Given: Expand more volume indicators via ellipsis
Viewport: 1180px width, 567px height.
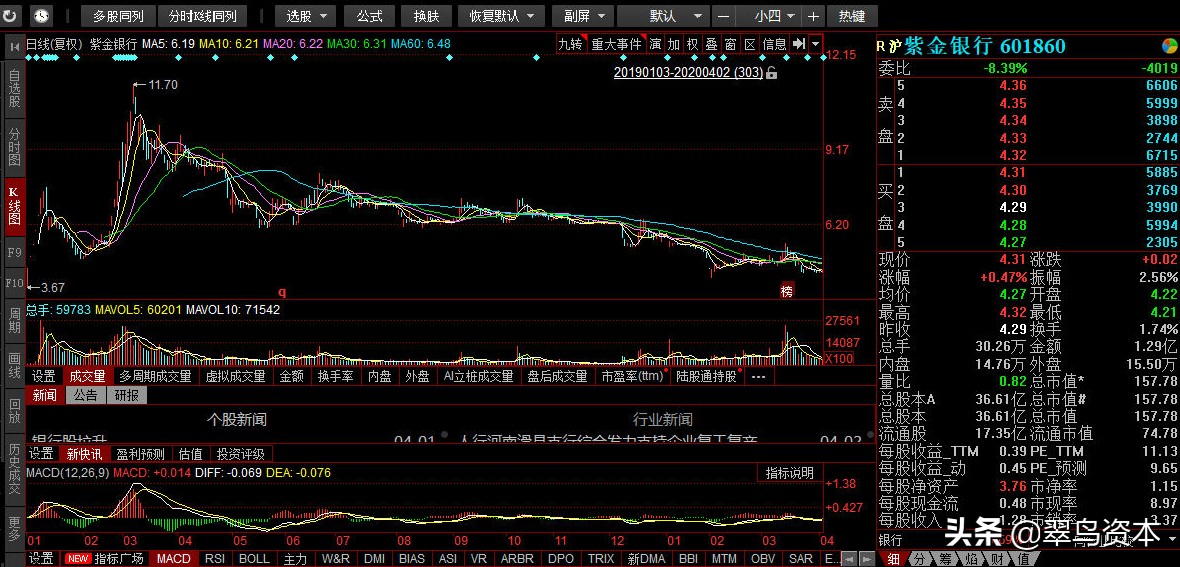Looking at the screenshot, I should (x=758, y=376).
